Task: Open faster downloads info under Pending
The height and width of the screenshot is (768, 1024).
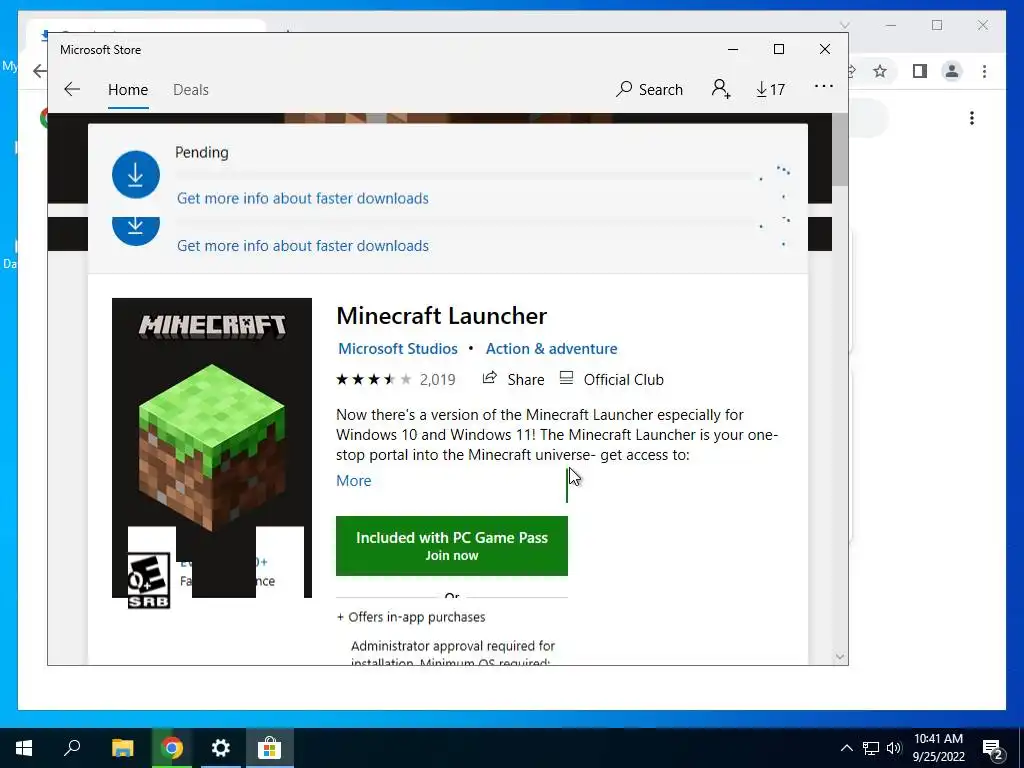Action: [x=302, y=199]
